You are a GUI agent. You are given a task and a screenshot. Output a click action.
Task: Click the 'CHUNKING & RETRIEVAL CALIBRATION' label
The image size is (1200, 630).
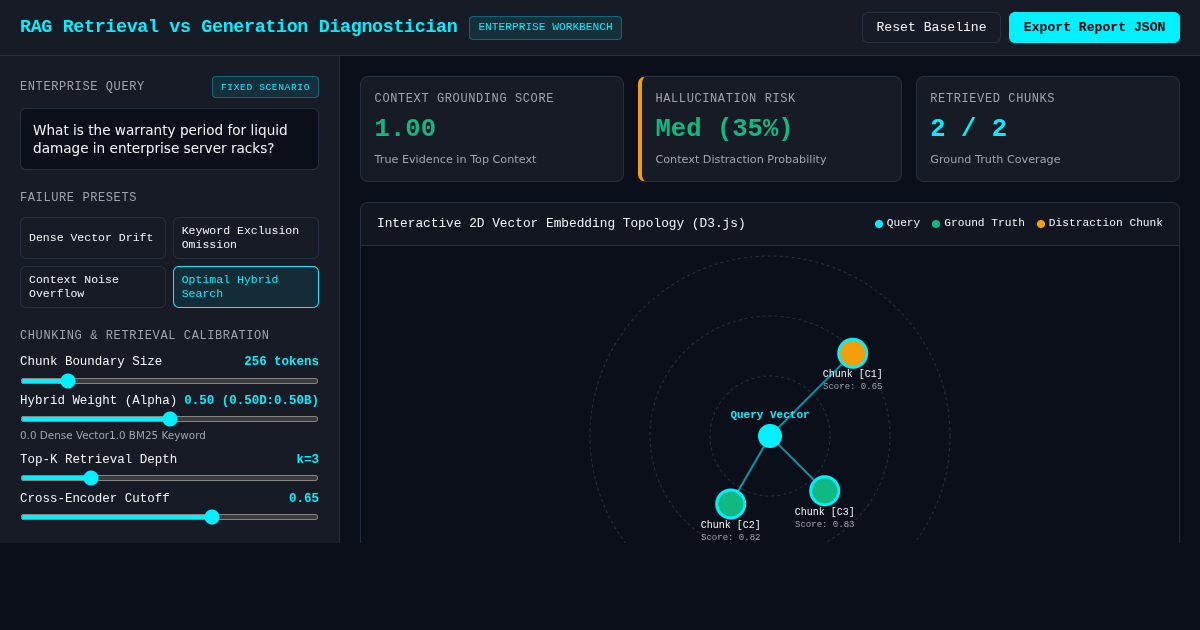click(x=145, y=336)
